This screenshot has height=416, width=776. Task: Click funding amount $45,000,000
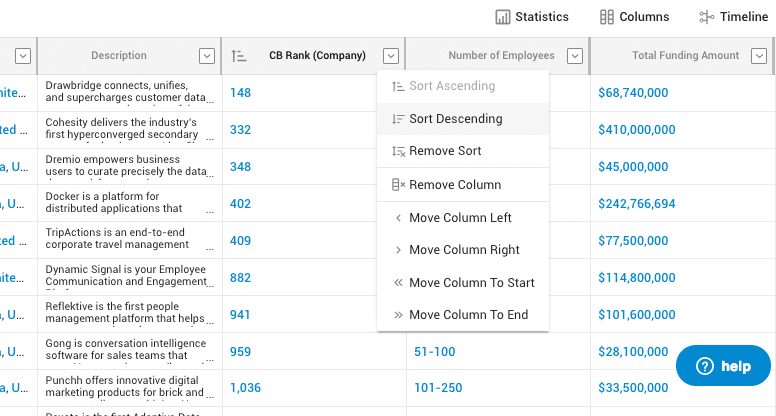[633, 167]
